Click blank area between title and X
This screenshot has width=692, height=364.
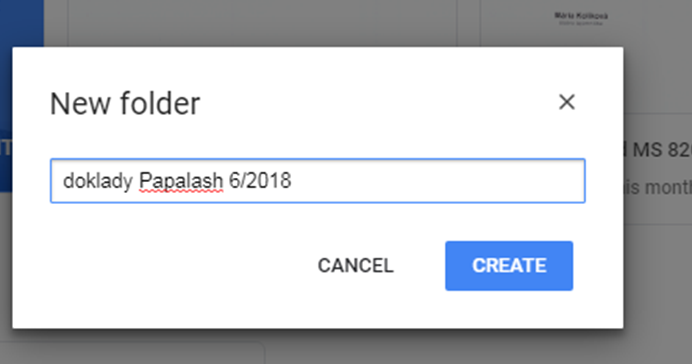click(x=379, y=103)
